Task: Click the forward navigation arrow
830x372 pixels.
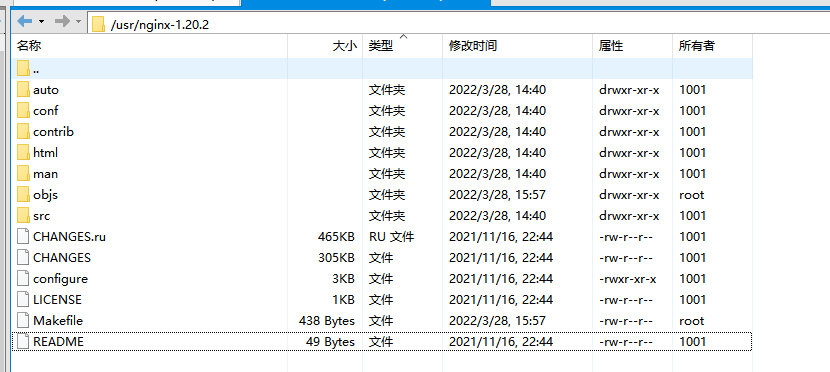Action: (x=62, y=22)
